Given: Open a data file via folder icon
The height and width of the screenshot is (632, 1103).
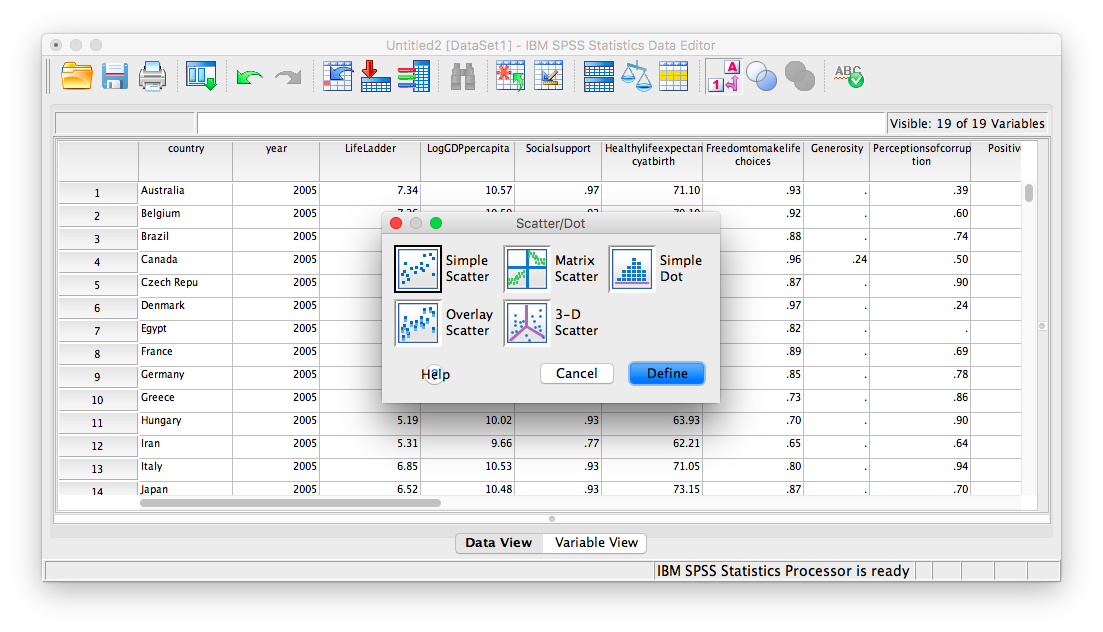Looking at the screenshot, I should pyautogui.click(x=77, y=76).
